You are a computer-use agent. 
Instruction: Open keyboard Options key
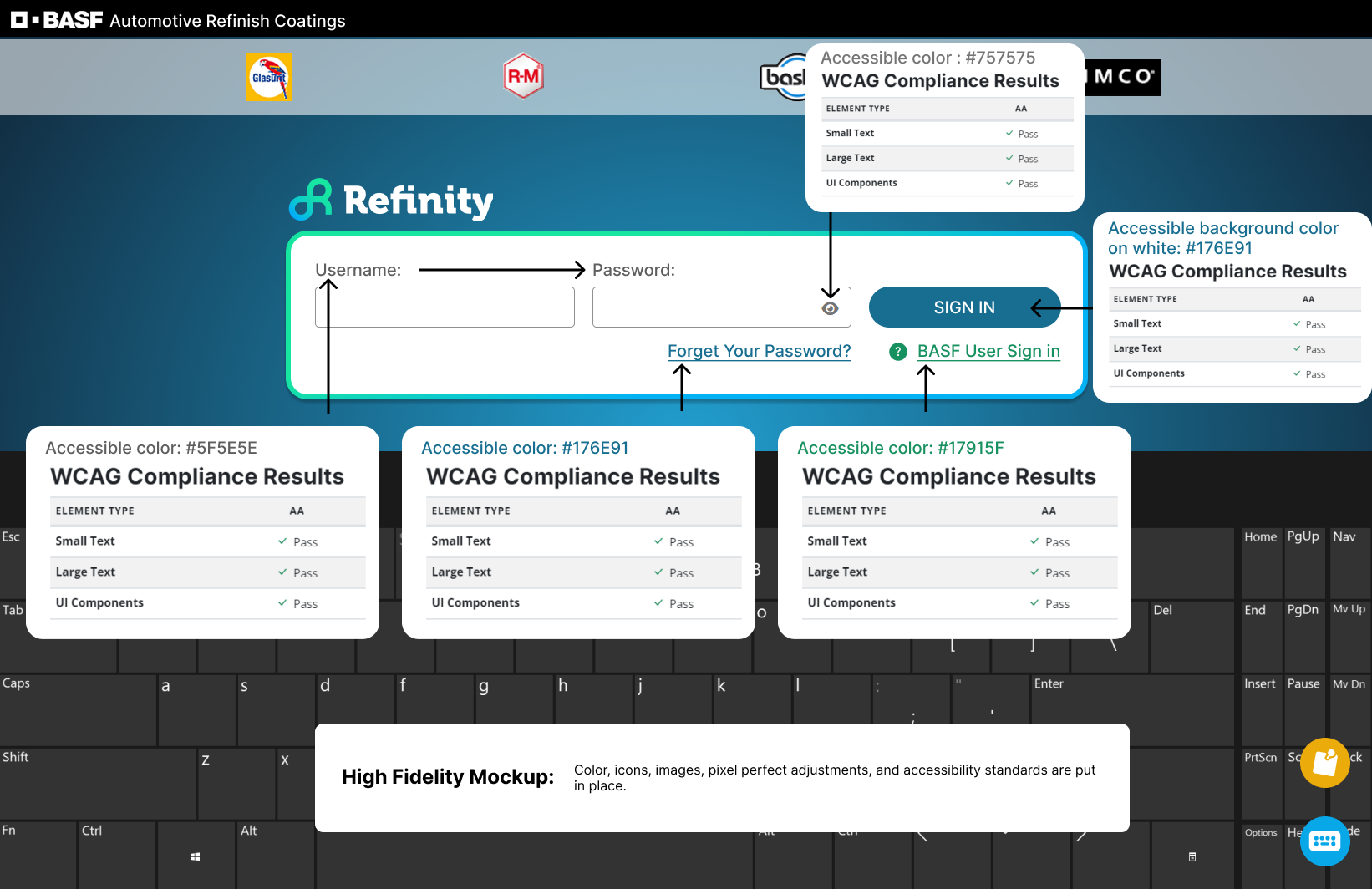point(1261,856)
